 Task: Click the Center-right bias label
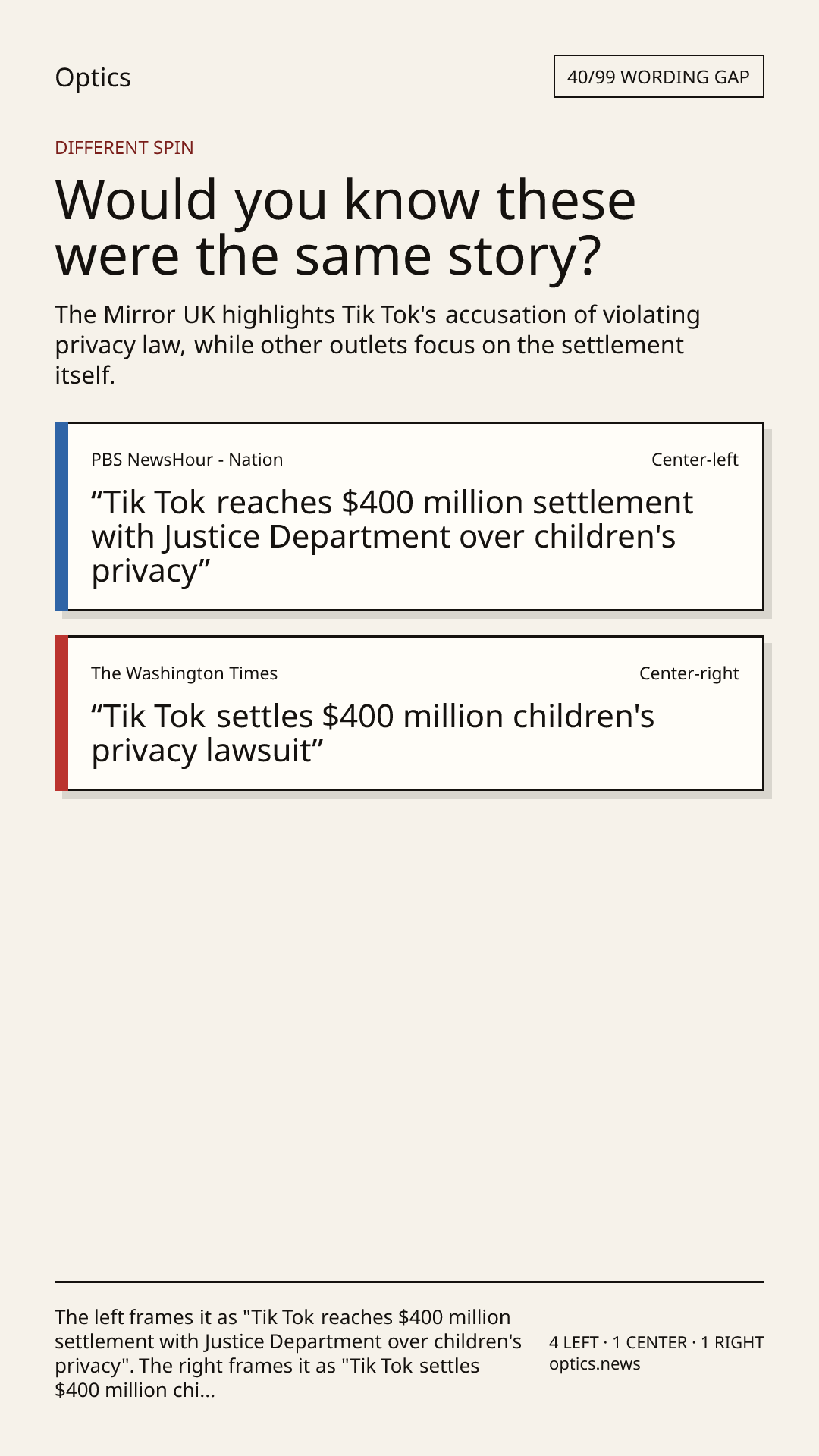[x=689, y=673]
